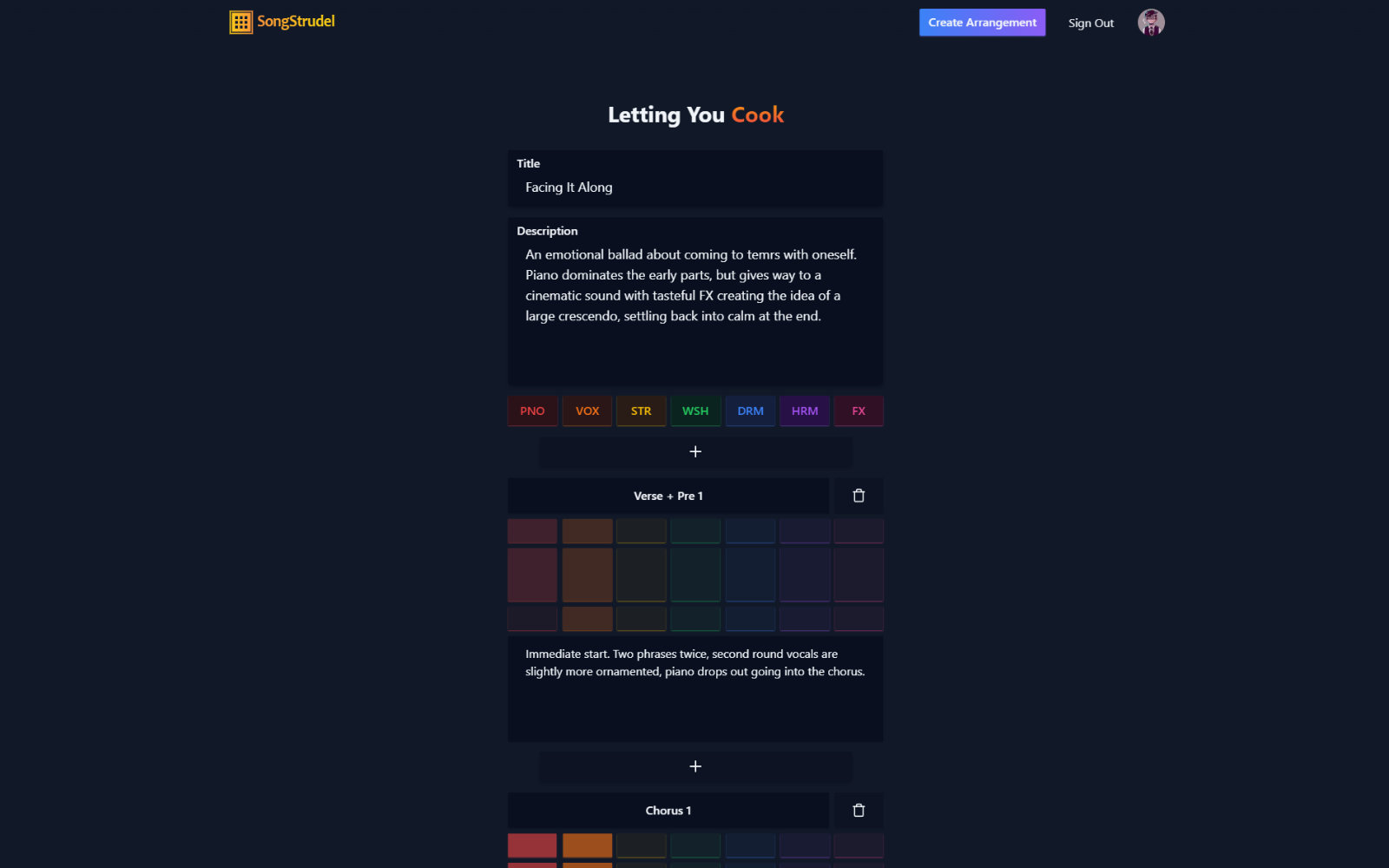Screen dimensions: 1389x868
Task: Edit the song title Facing It Along
Action: pyautogui.click(x=608, y=187)
